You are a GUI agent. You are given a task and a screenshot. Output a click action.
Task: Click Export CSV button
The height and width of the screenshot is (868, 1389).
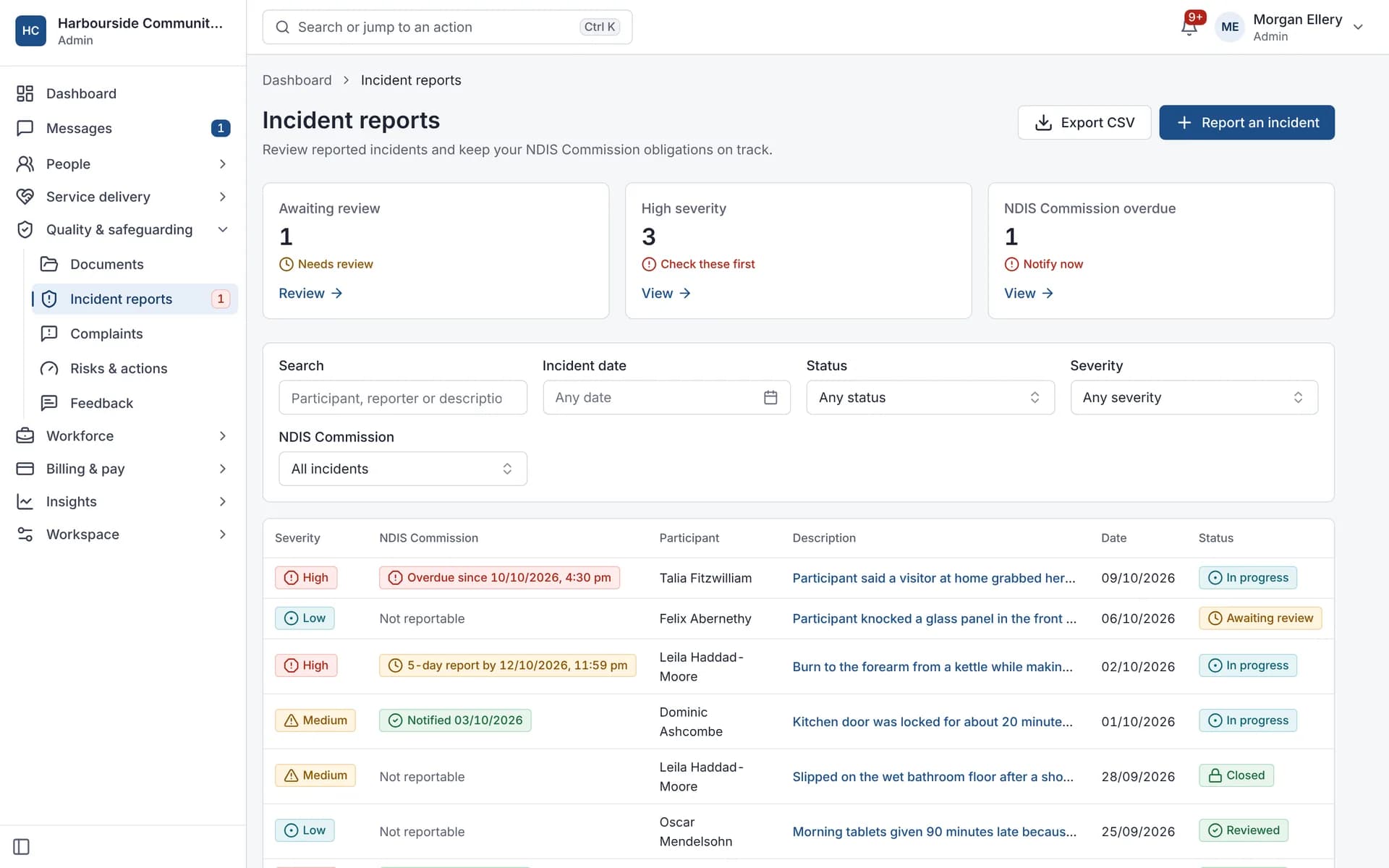[x=1084, y=122]
